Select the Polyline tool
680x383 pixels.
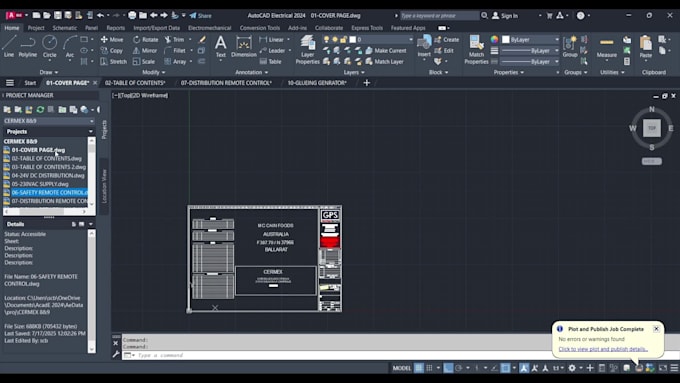(28, 46)
